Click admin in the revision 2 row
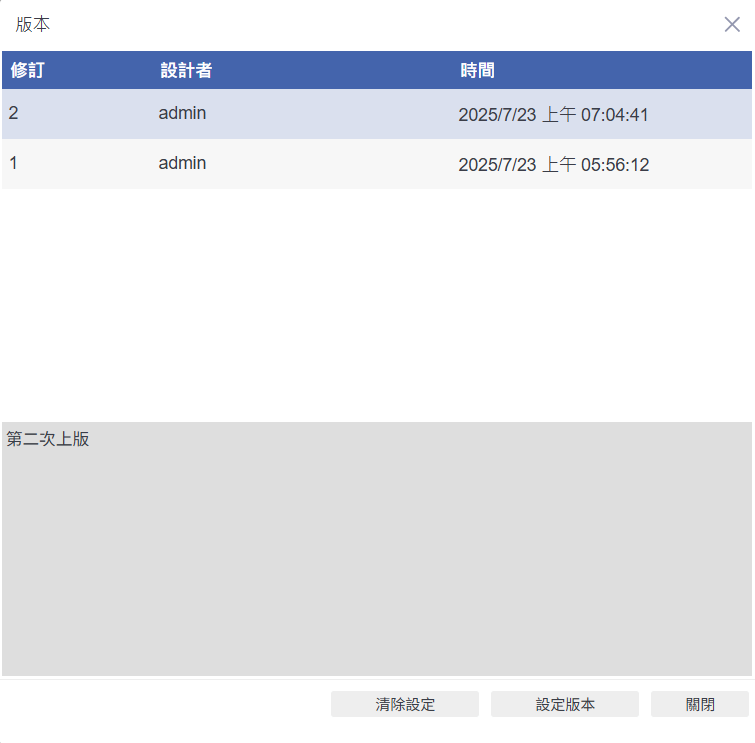Image resolution: width=755 pixels, height=743 pixels. [x=182, y=114]
